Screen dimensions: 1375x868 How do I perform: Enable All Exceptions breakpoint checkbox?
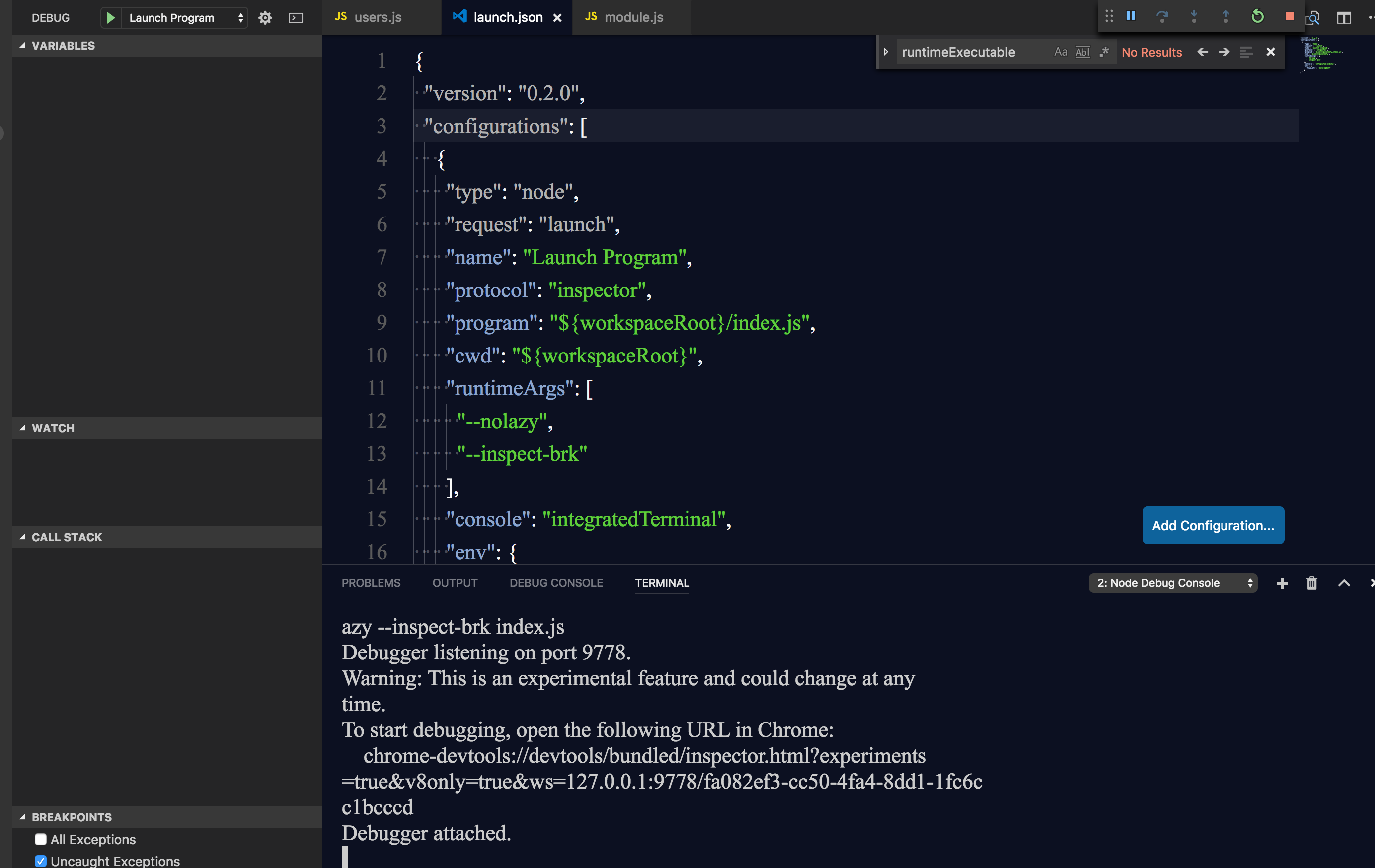[41, 839]
